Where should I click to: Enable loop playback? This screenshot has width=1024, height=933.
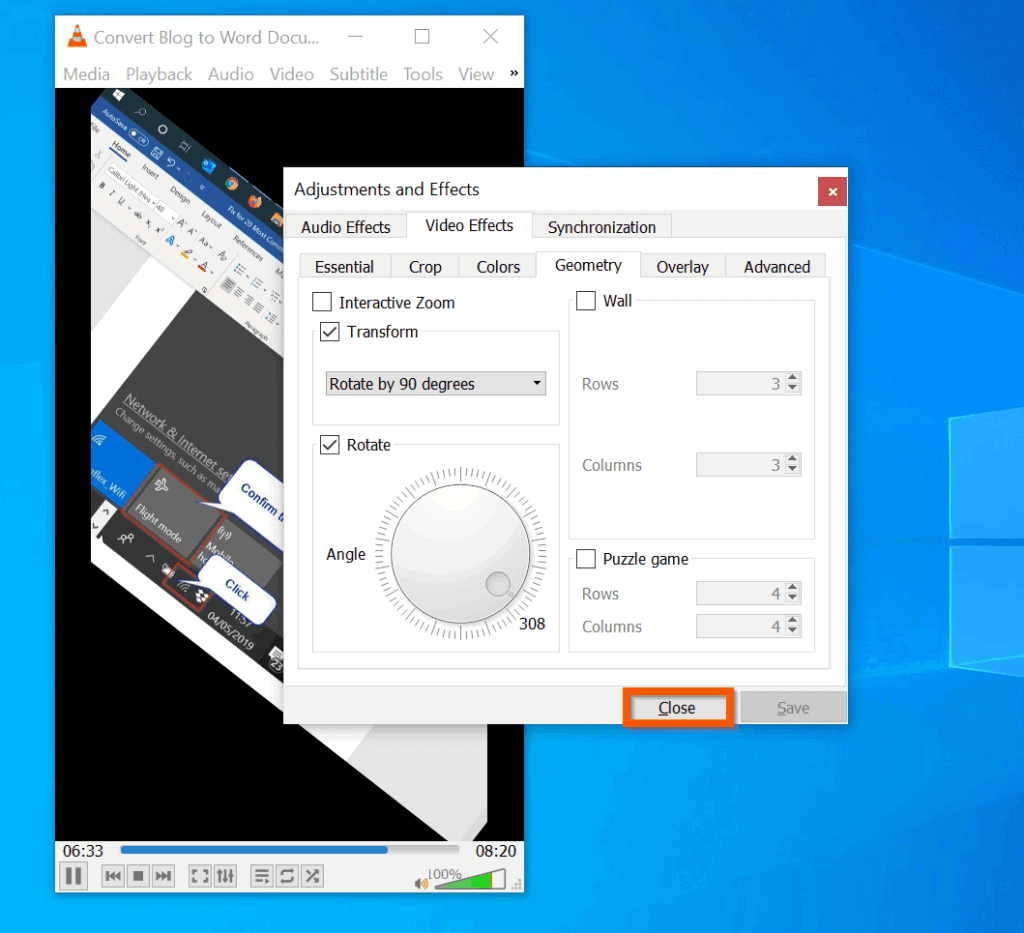(286, 875)
